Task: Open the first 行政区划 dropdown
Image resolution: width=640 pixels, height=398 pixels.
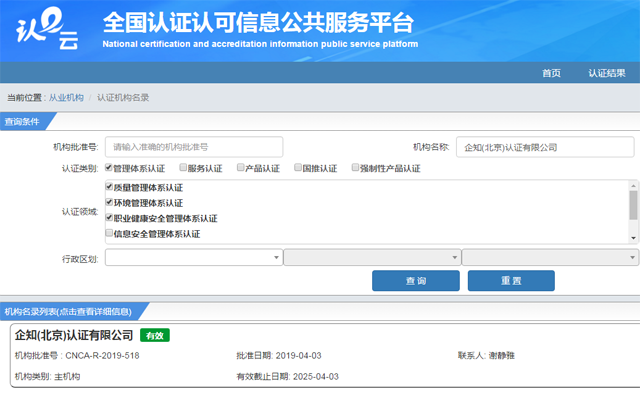Action: (194, 258)
